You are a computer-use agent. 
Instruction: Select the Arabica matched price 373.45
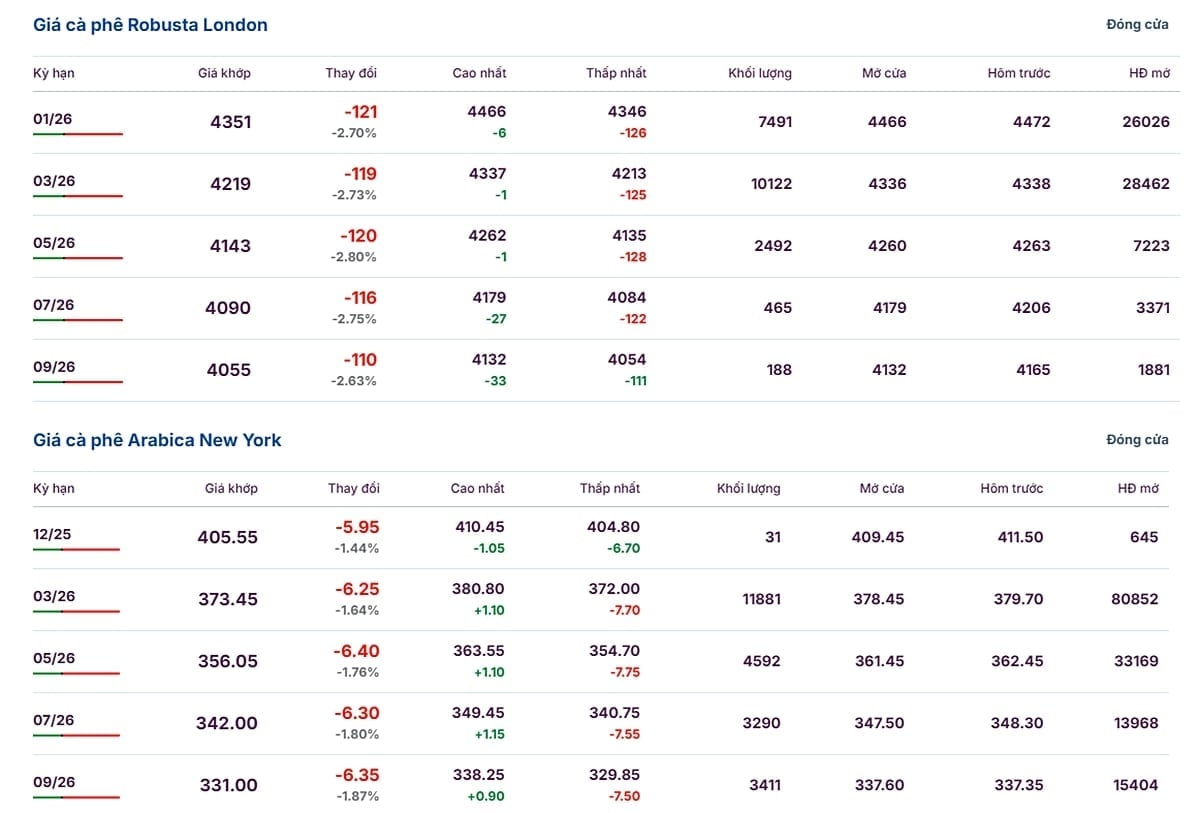click(x=227, y=599)
